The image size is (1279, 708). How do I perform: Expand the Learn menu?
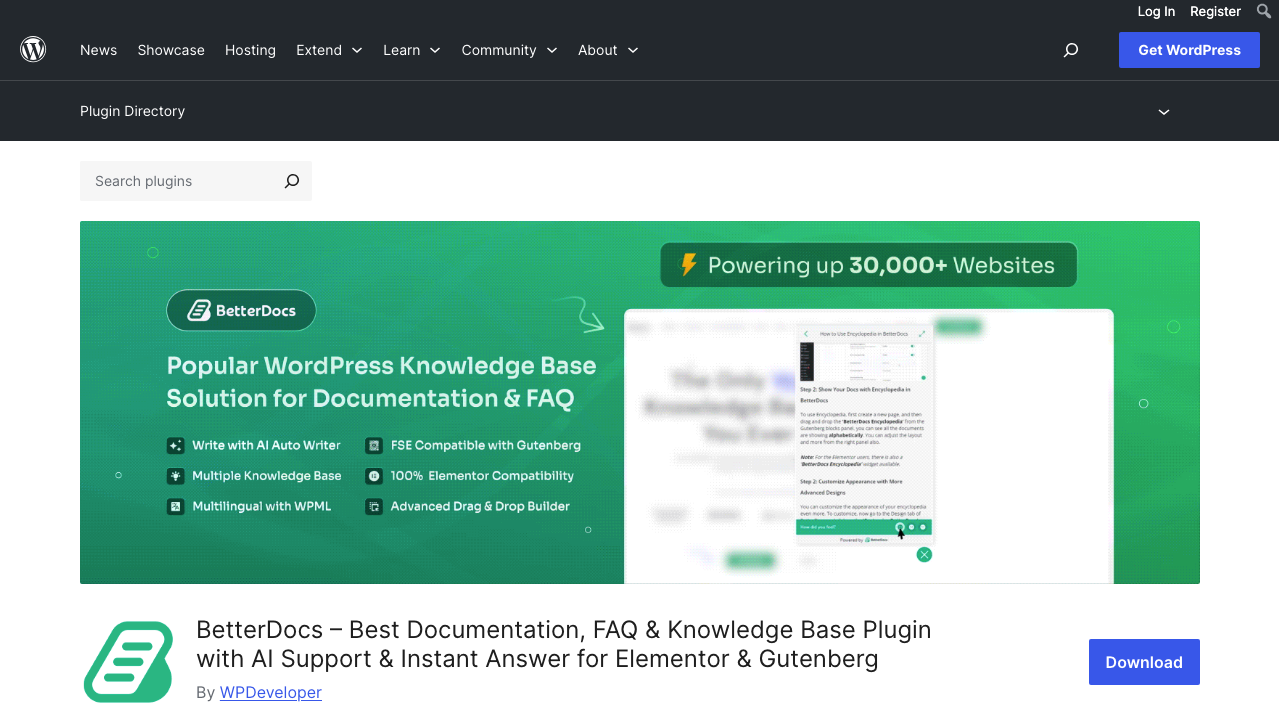pyautogui.click(x=412, y=50)
